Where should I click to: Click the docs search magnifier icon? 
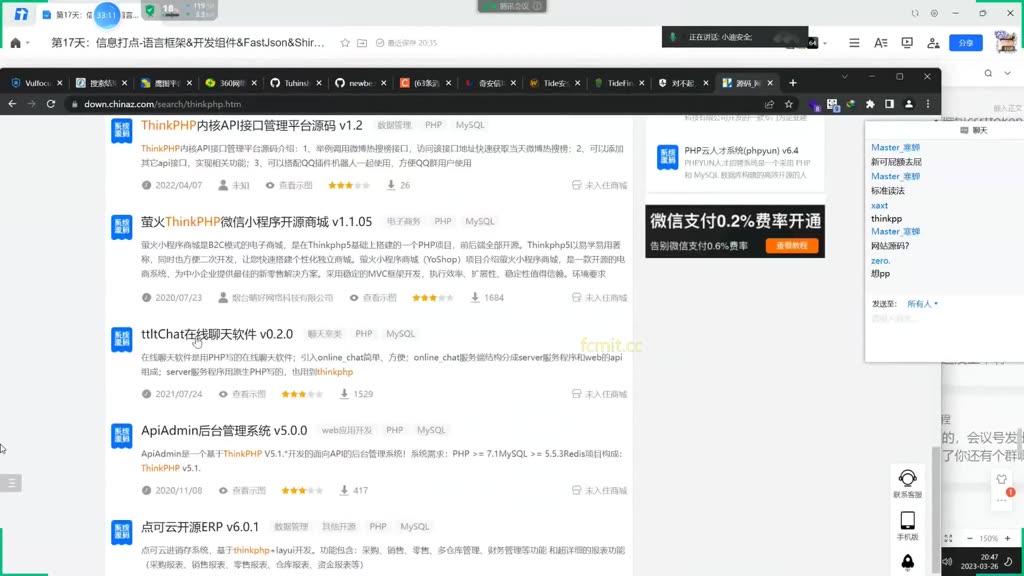[988, 73]
